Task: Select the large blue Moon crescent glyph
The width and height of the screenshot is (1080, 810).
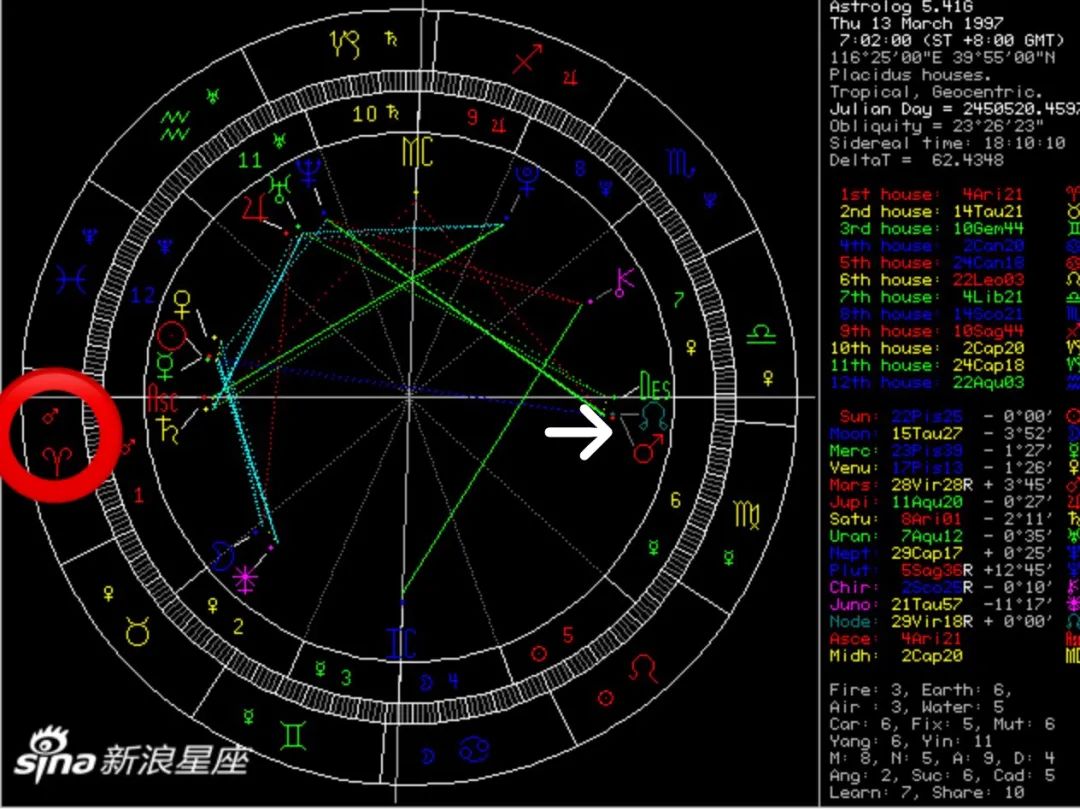Action: click(222, 556)
